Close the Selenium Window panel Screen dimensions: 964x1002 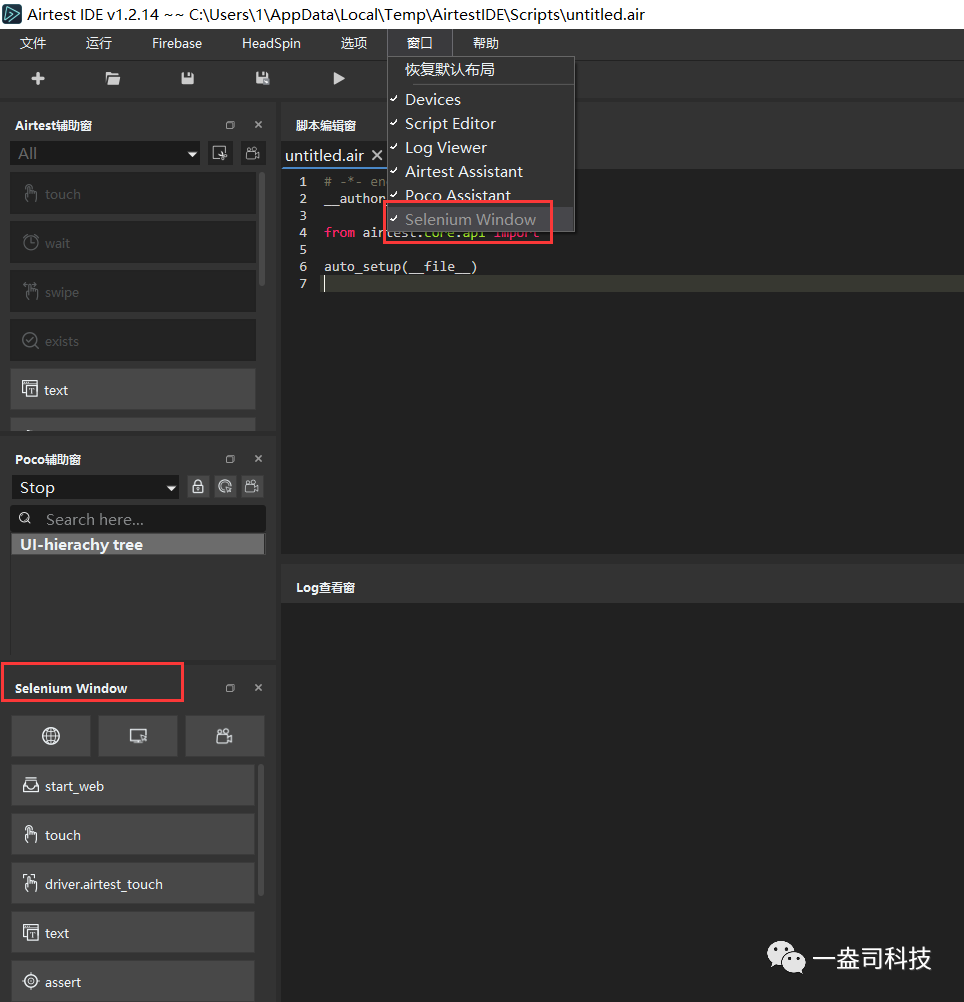point(258,688)
